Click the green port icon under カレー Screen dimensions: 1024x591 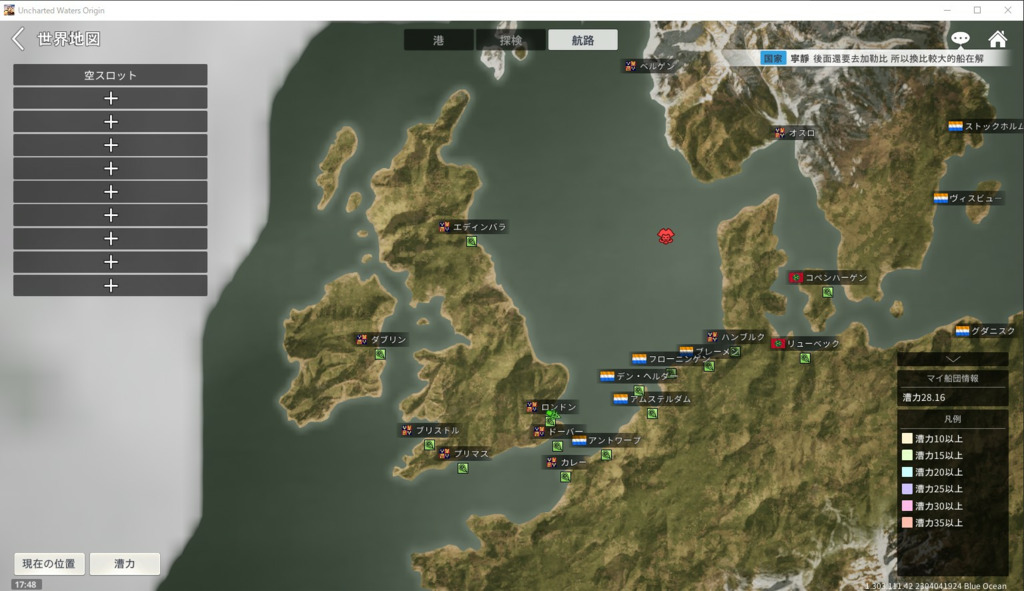566,477
